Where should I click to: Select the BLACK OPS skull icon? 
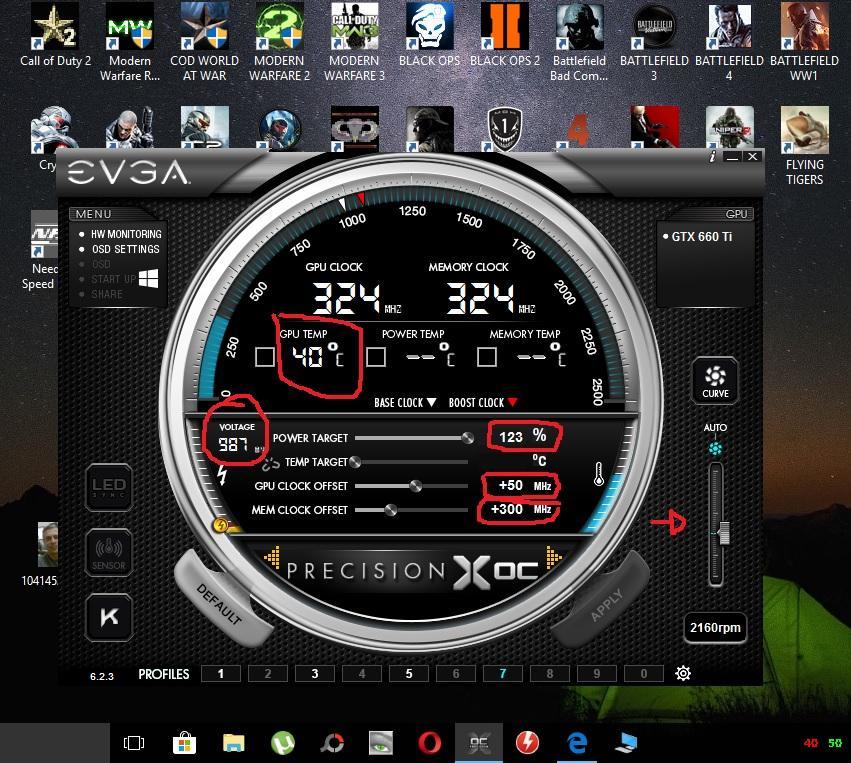429,36
